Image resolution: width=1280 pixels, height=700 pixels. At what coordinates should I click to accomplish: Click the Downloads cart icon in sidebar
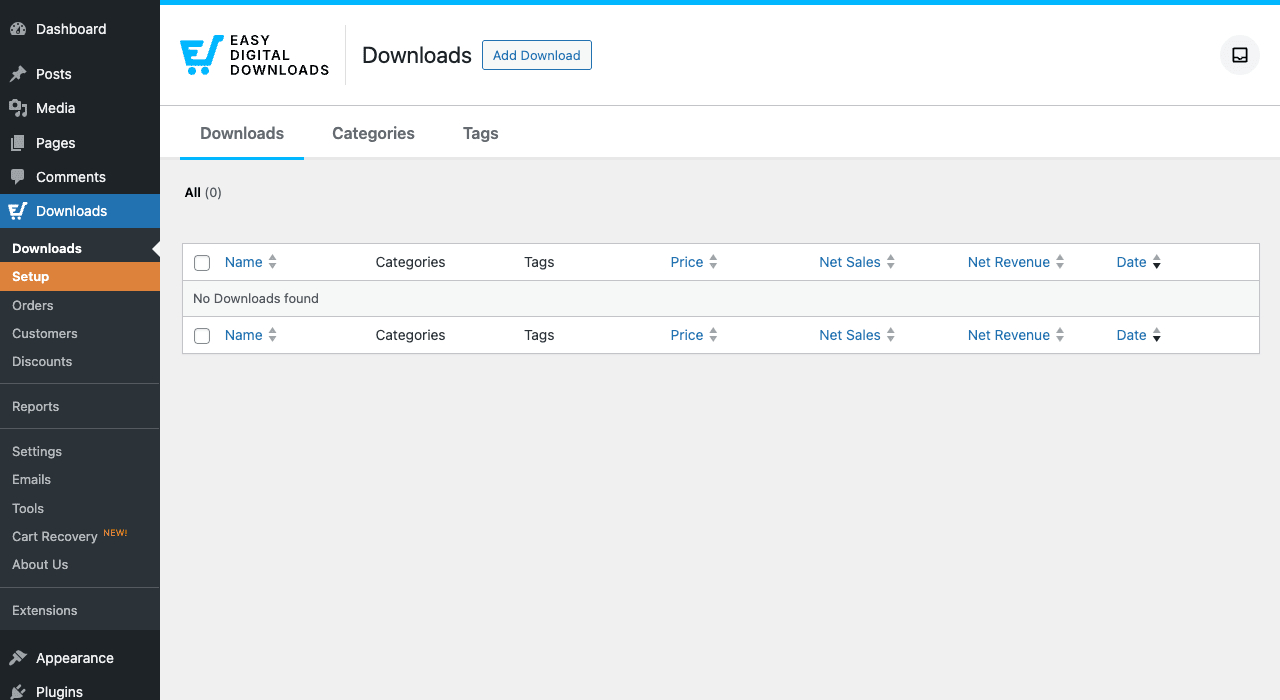tap(18, 211)
